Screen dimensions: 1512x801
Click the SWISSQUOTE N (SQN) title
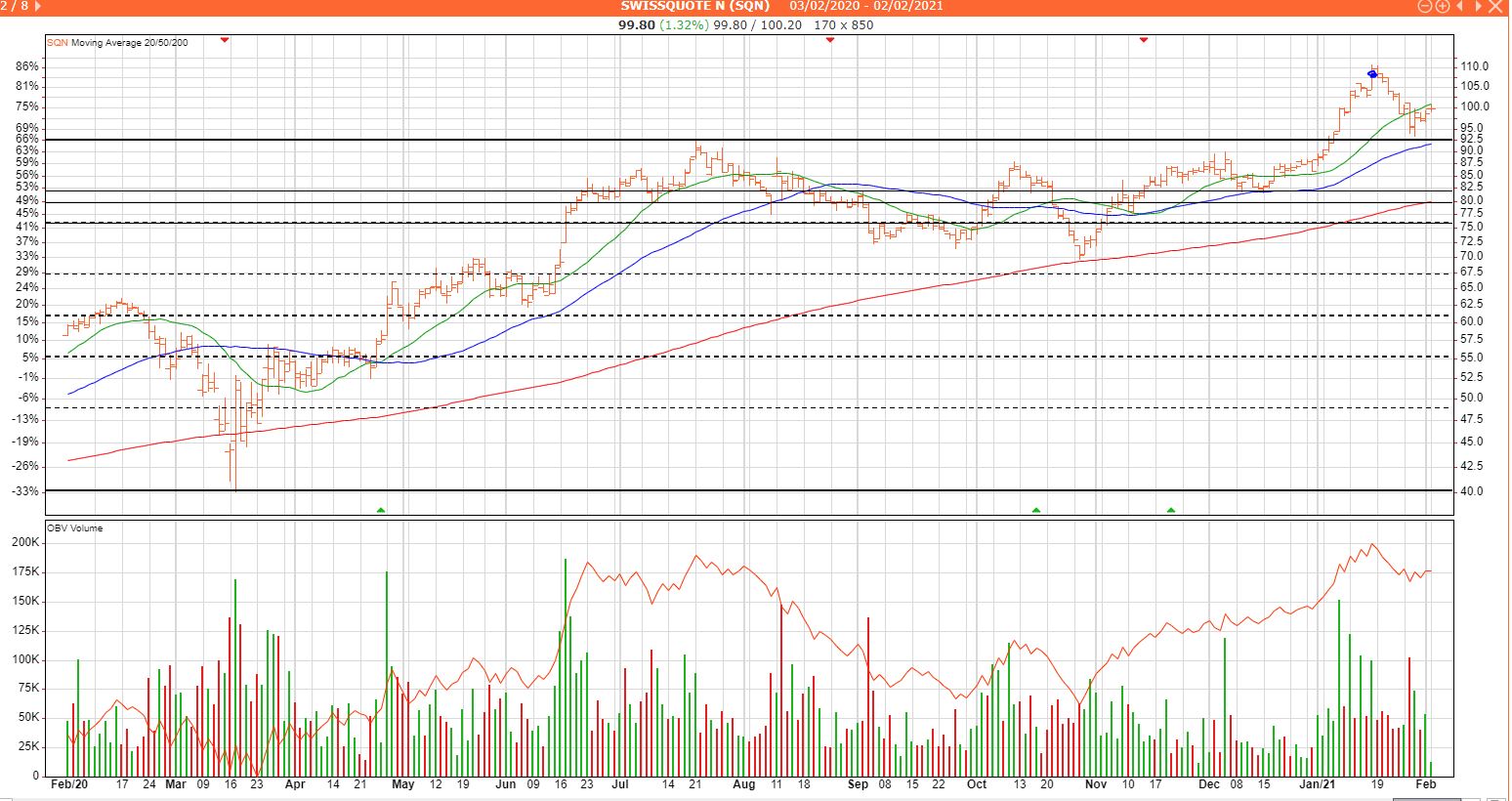pos(695,7)
